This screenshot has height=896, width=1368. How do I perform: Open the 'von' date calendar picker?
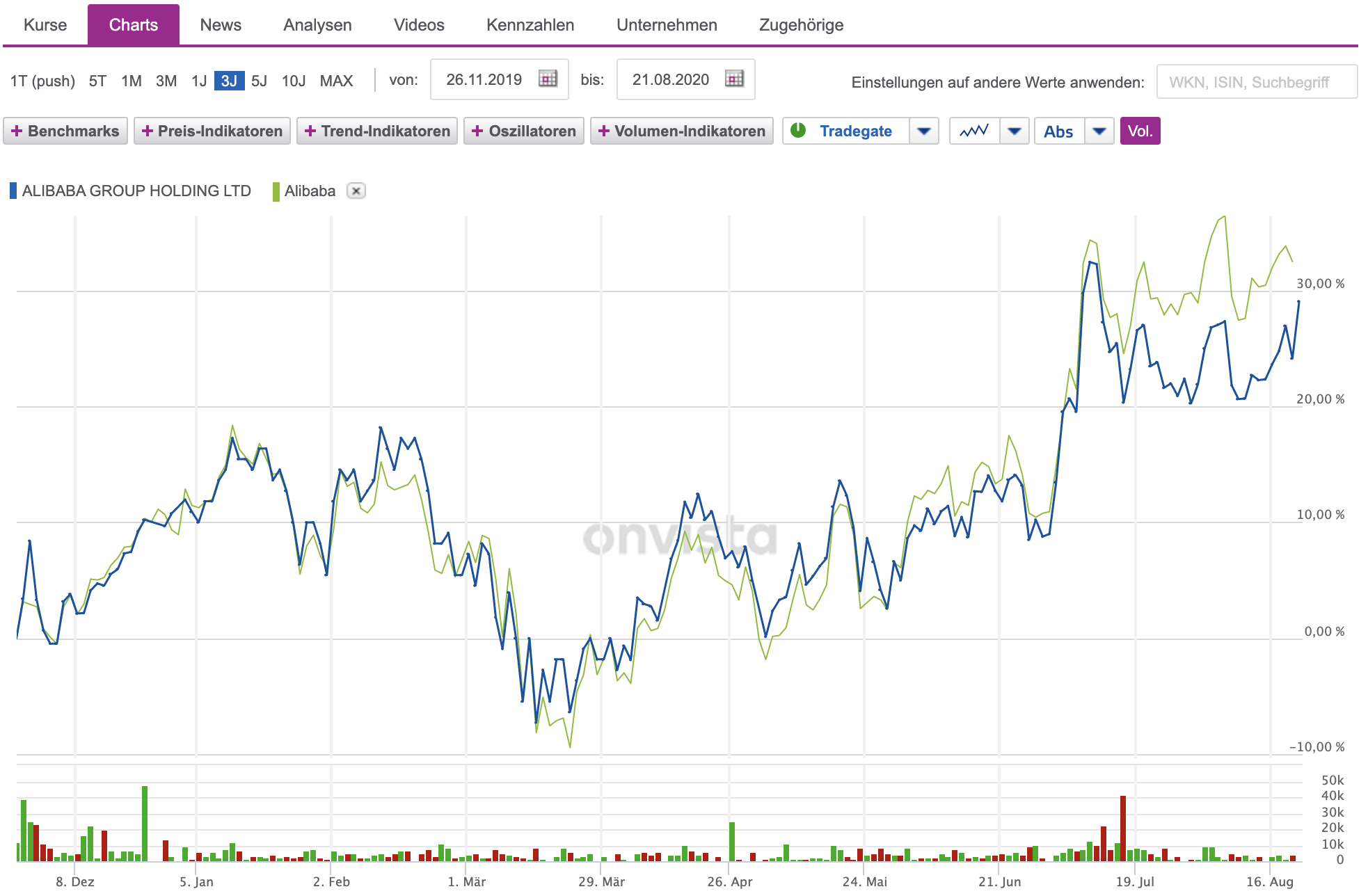click(548, 79)
